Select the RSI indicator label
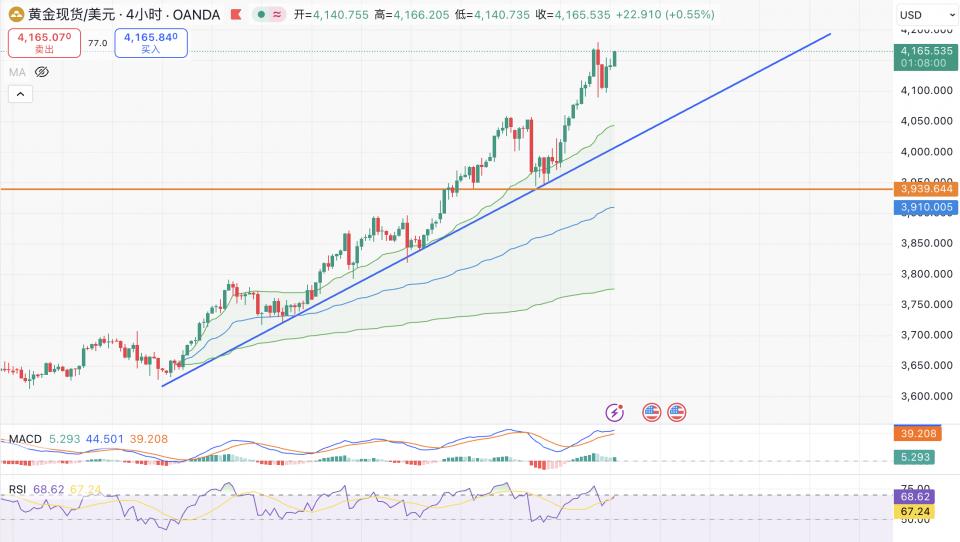The image size is (960, 542). [17, 489]
